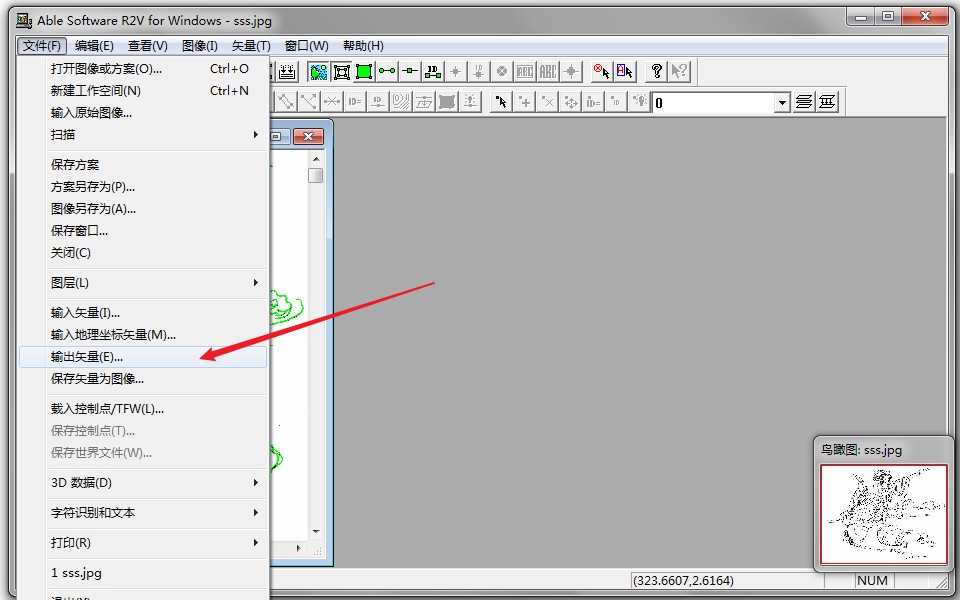Select the green two-node line editing tool
Screen dimensions: 960x600
point(387,71)
